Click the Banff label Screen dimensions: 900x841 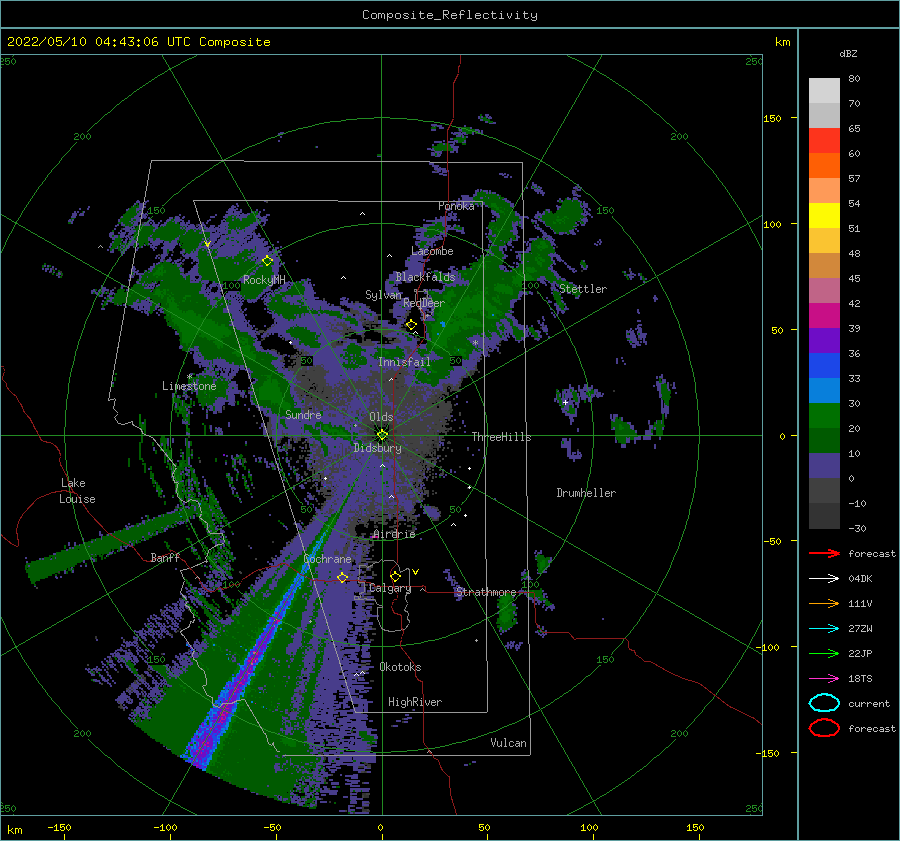pyautogui.click(x=165, y=557)
